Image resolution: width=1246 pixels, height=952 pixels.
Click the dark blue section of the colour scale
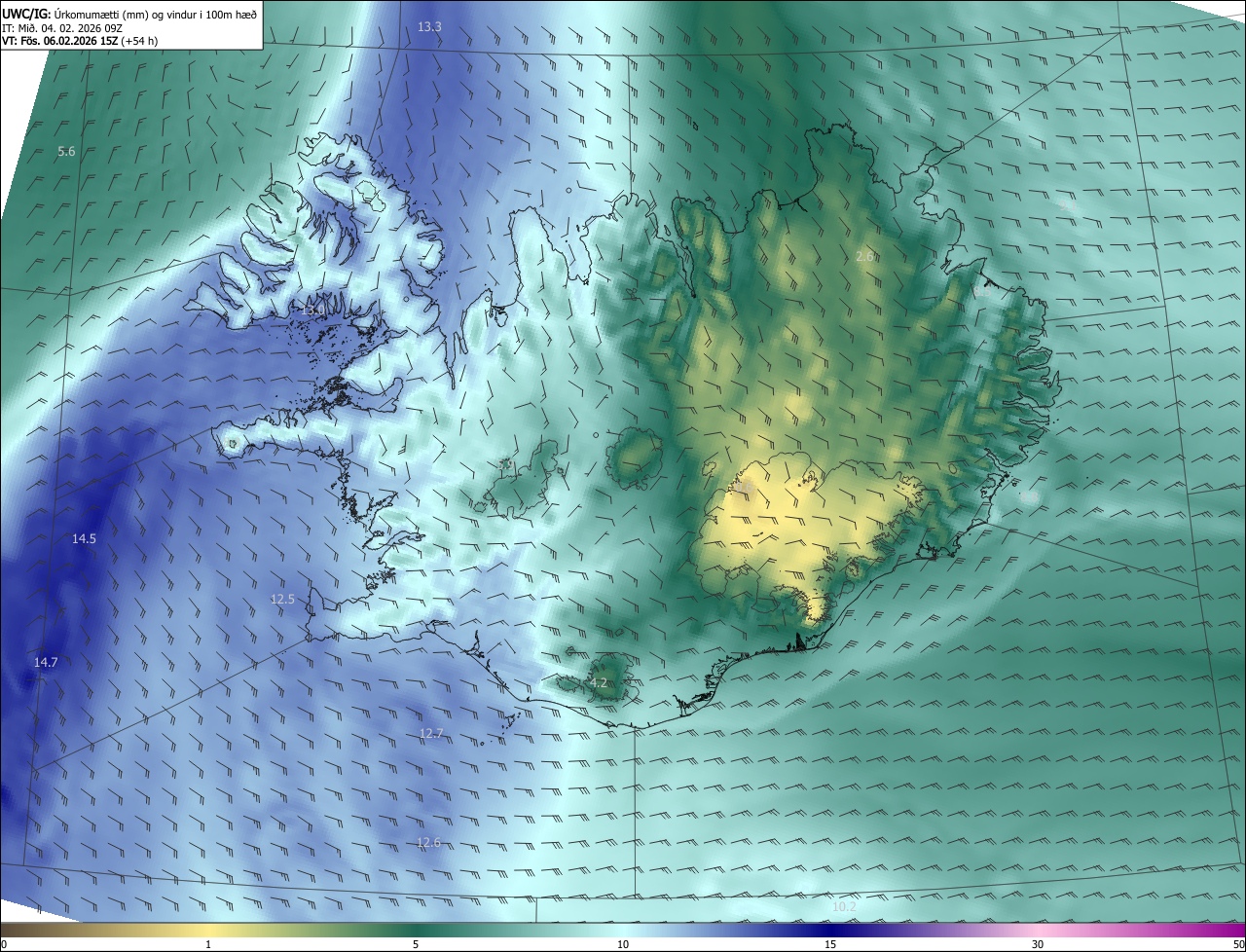(830, 930)
